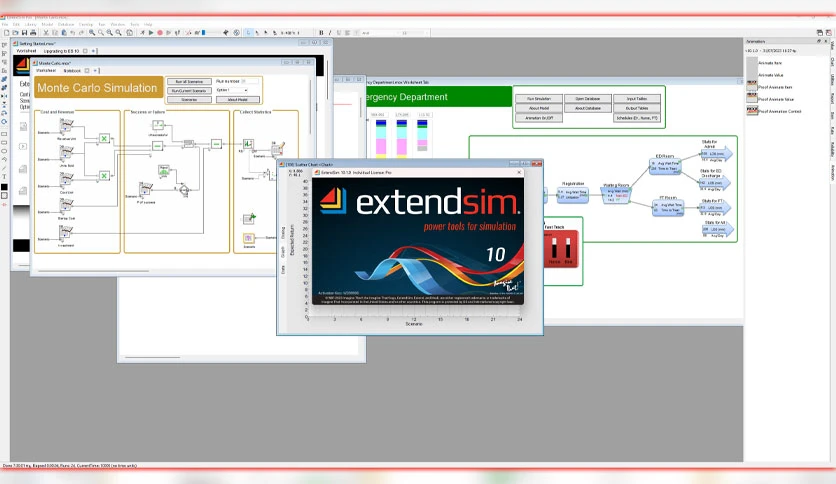
Task: Open the Library menu
Action: pyautogui.click(x=30, y=25)
